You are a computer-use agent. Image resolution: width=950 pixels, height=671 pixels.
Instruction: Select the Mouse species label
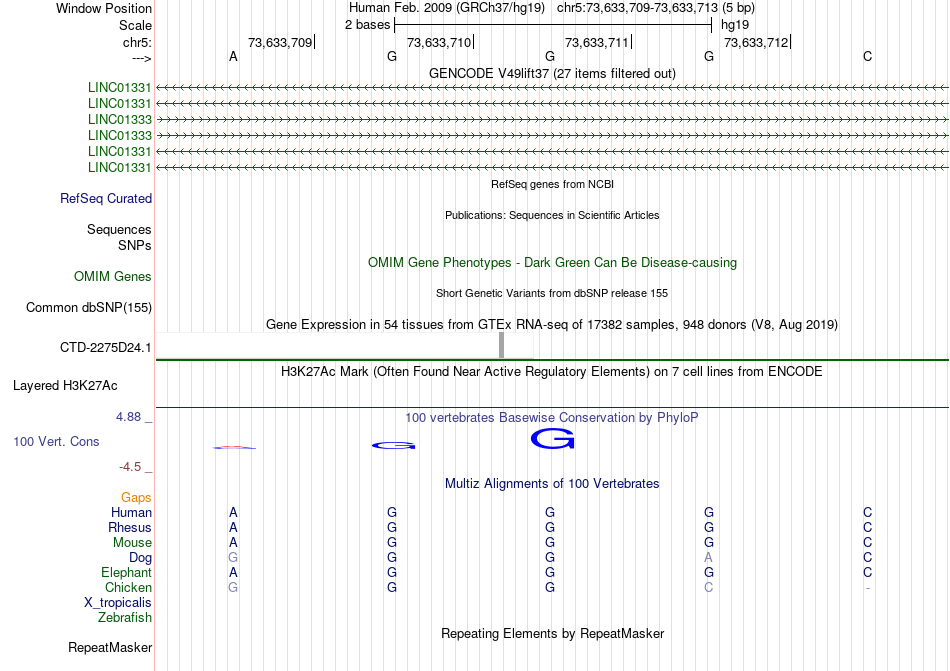pyautogui.click(x=132, y=543)
